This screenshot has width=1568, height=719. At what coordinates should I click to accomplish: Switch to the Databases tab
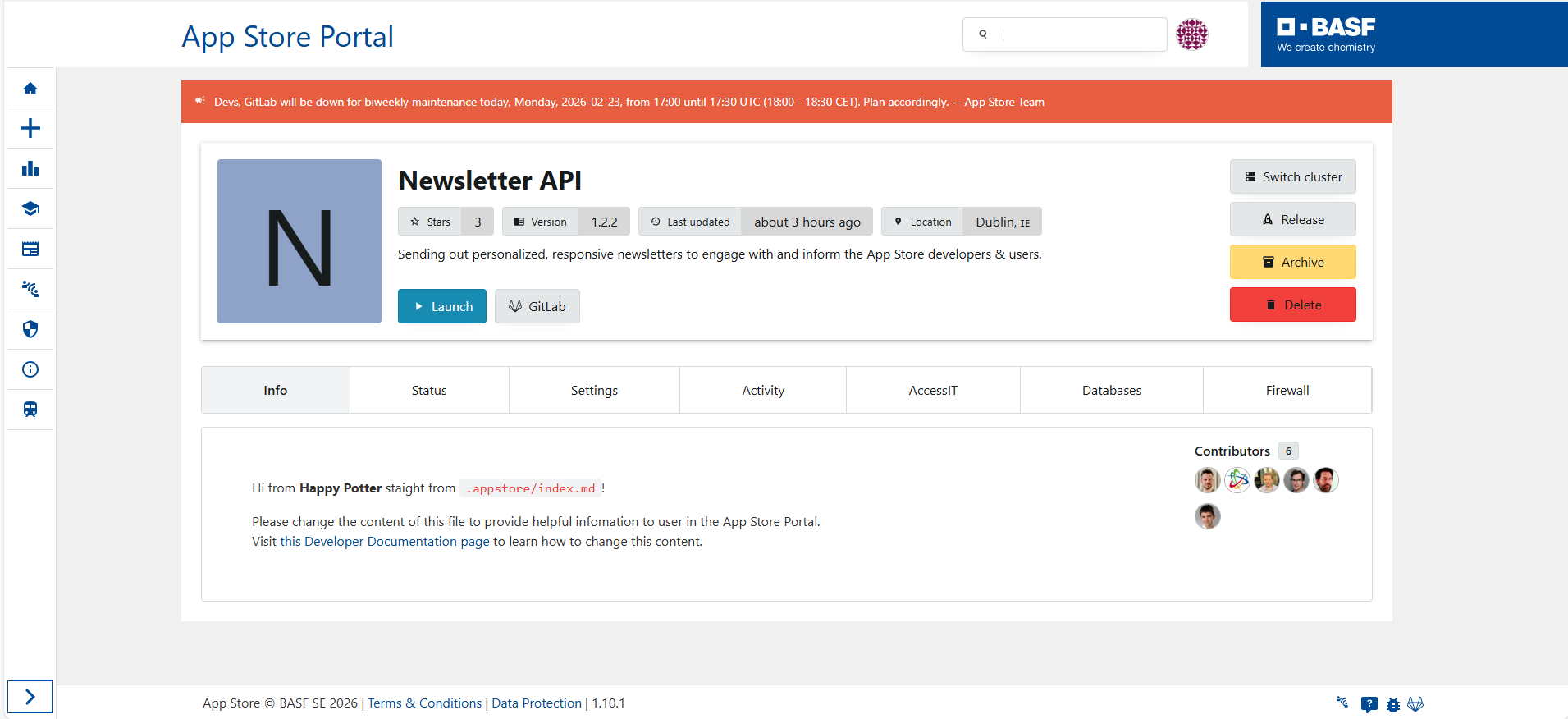tap(1112, 390)
